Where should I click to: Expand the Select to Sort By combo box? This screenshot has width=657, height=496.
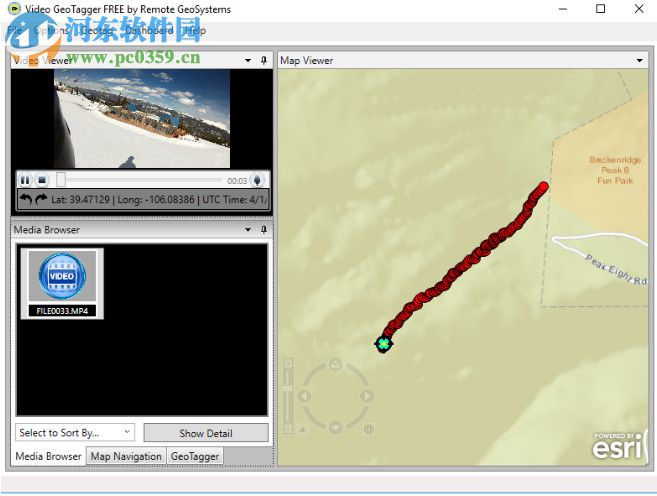pyautogui.click(x=75, y=432)
